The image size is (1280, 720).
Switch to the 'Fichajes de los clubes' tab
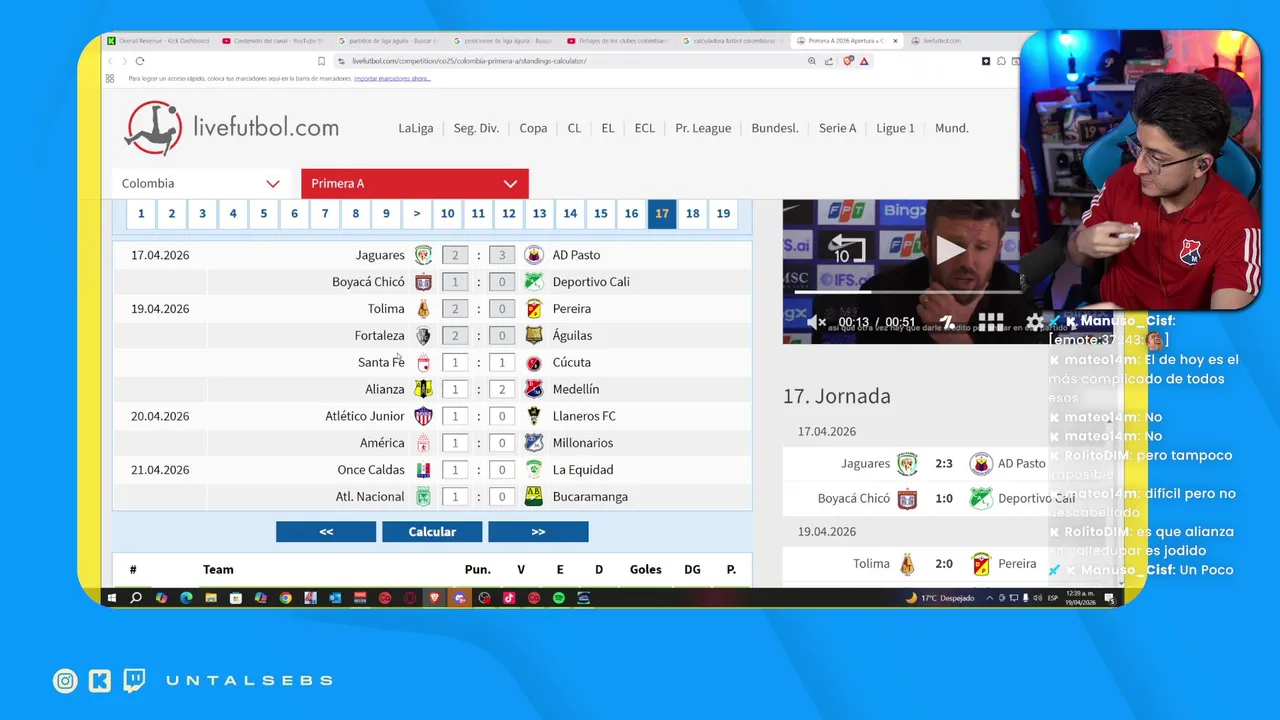pos(618,41)
